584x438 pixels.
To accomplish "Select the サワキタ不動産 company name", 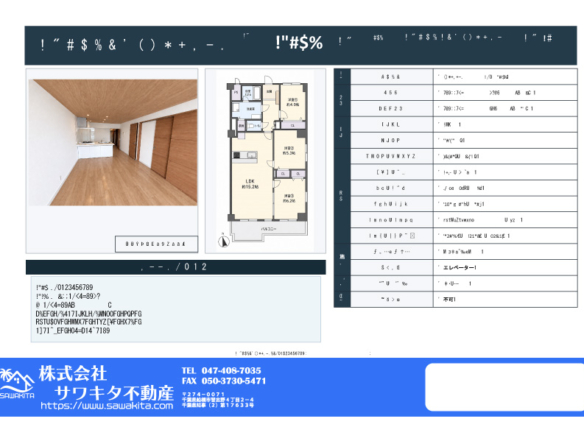I will click(x=114, y=392).
